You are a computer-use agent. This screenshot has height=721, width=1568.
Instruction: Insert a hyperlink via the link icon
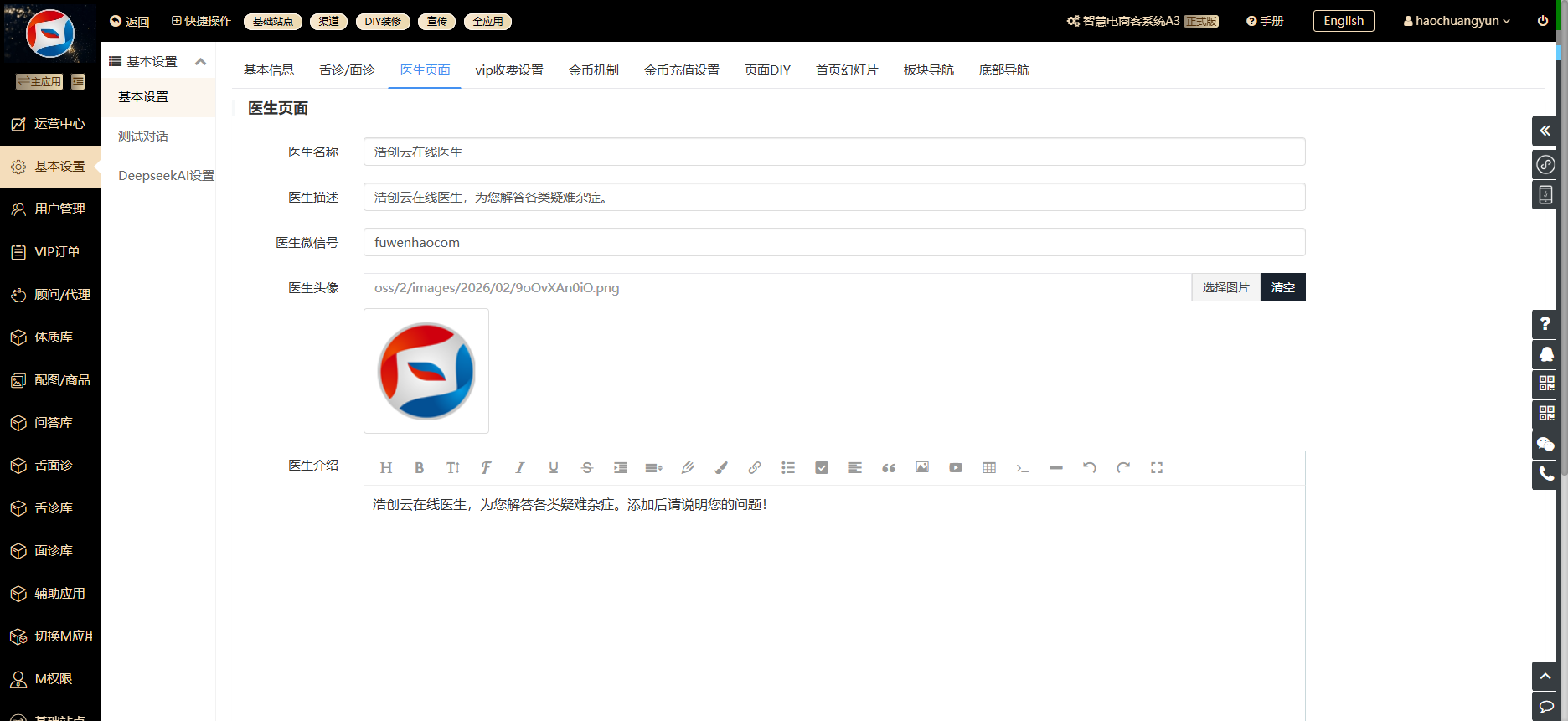[x=755, y=468]
